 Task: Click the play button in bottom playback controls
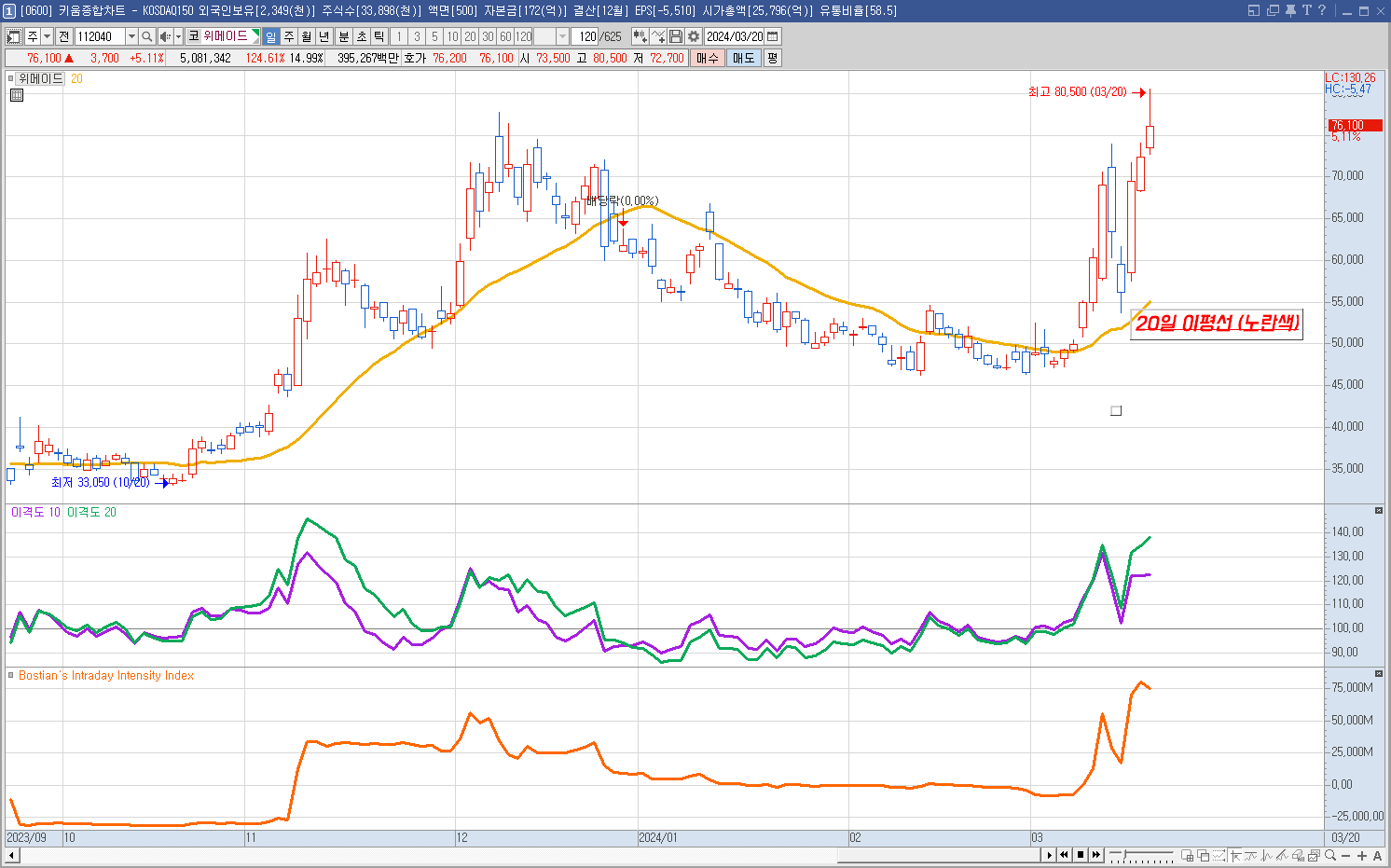click(1050, 855)
